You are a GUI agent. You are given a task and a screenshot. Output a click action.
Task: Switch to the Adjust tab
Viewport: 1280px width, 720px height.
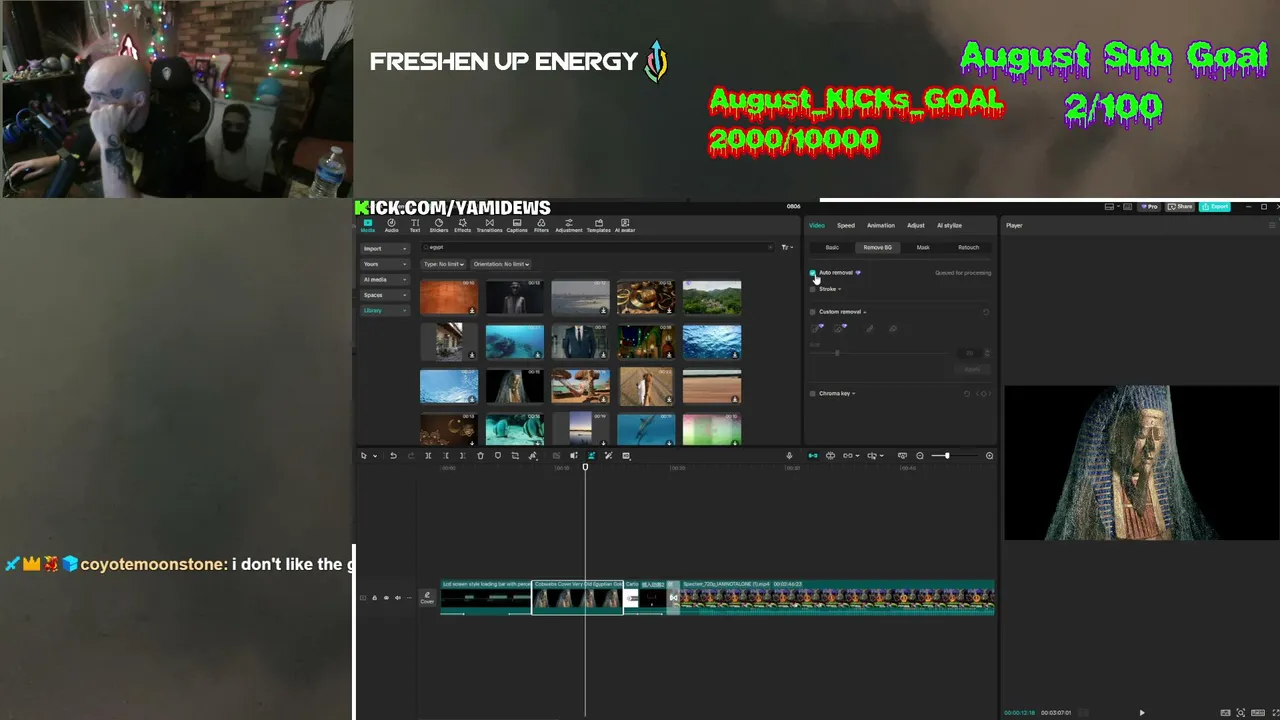click(916, 226)
